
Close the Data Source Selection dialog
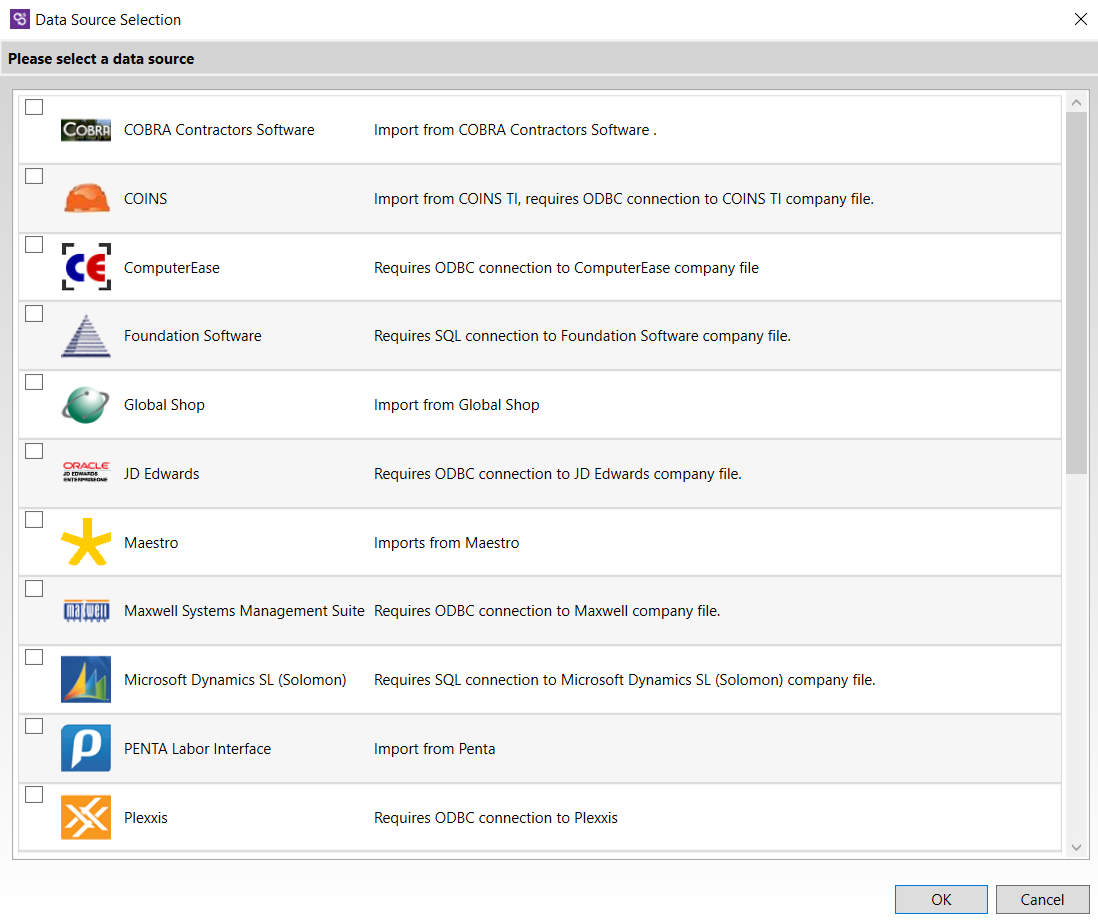1080,20
